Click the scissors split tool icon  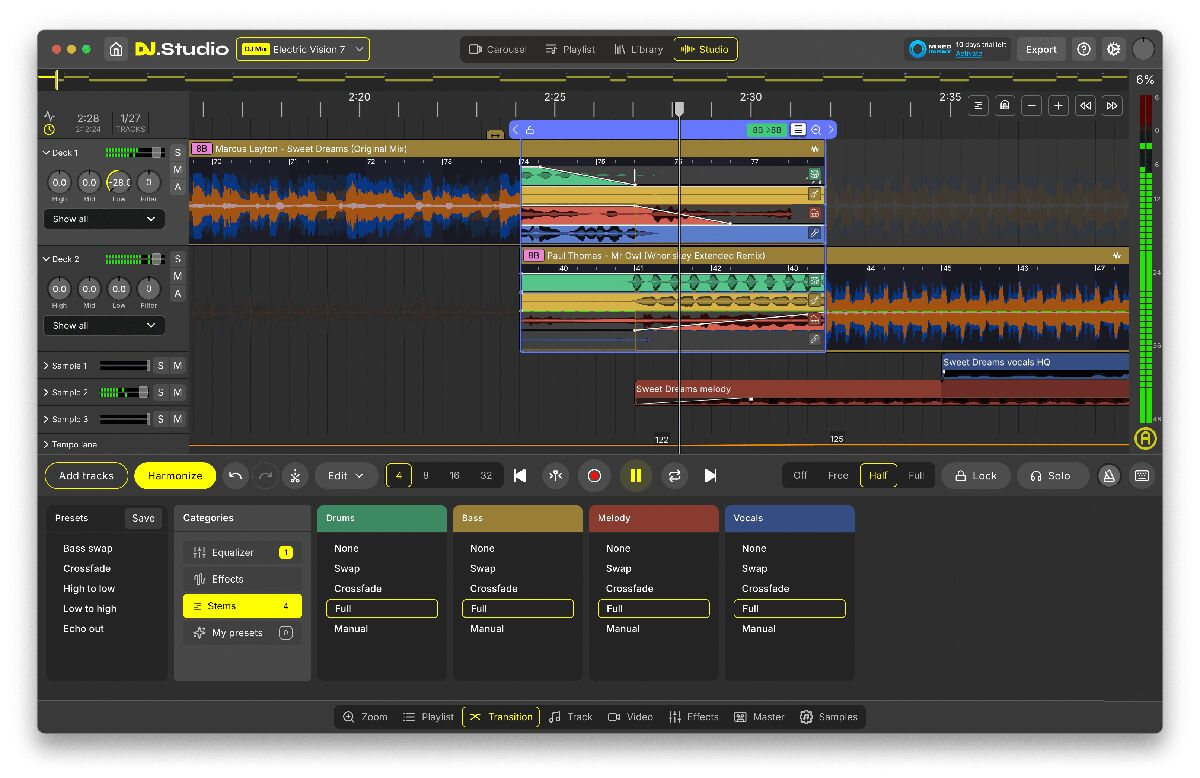click(x=295, y=476)
